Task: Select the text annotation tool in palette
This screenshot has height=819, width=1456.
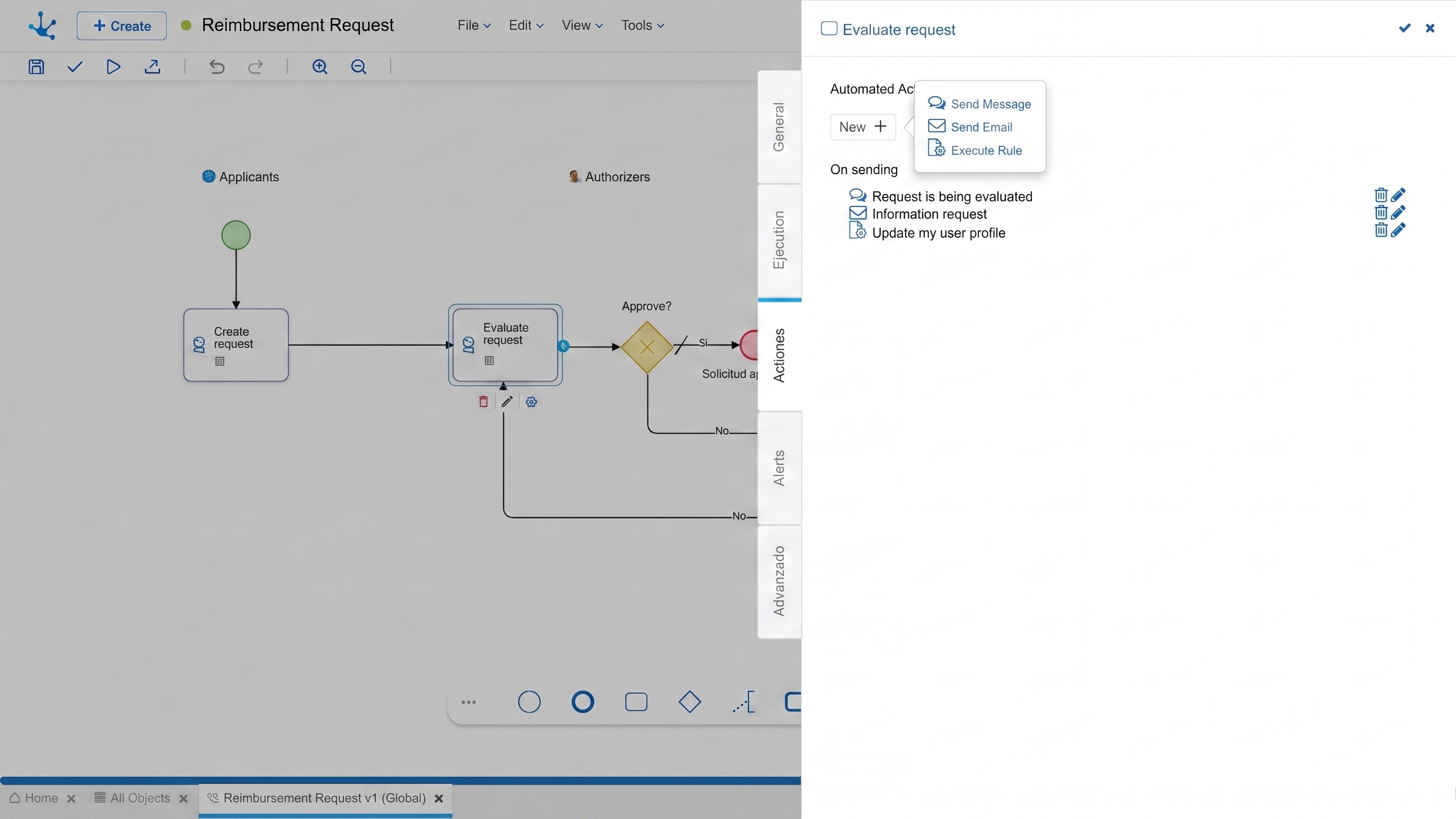Action: click(743, 702)
